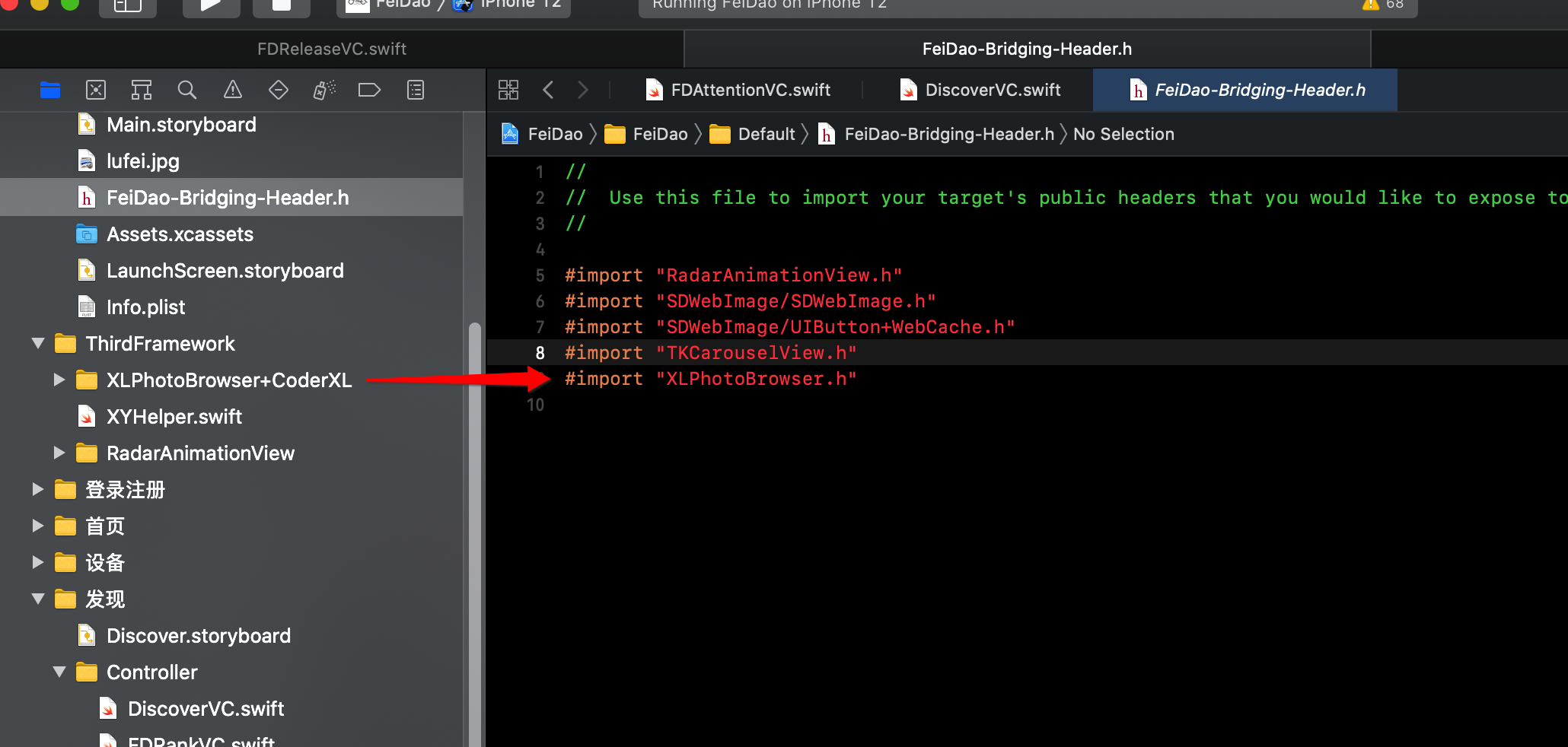Screen dimensions: 1568x747
Task: Expand the RadarAnimationView folder triangle
Action: pos(59,453)
